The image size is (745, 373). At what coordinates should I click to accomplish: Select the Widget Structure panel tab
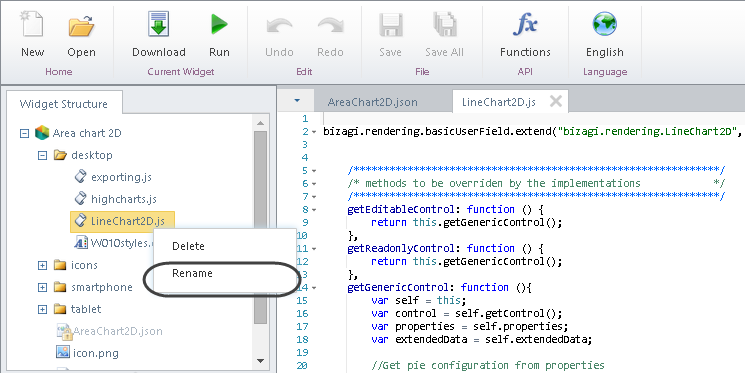coord(64,104)
